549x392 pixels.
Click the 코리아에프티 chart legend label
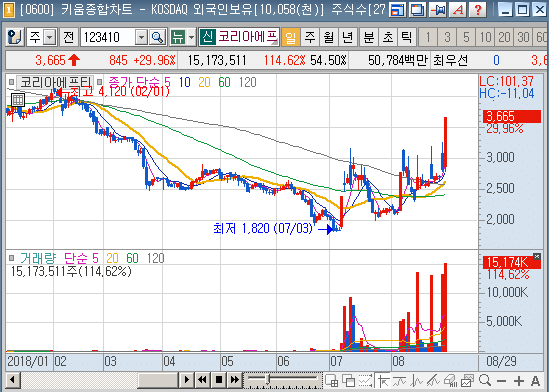tap(55, 83)
